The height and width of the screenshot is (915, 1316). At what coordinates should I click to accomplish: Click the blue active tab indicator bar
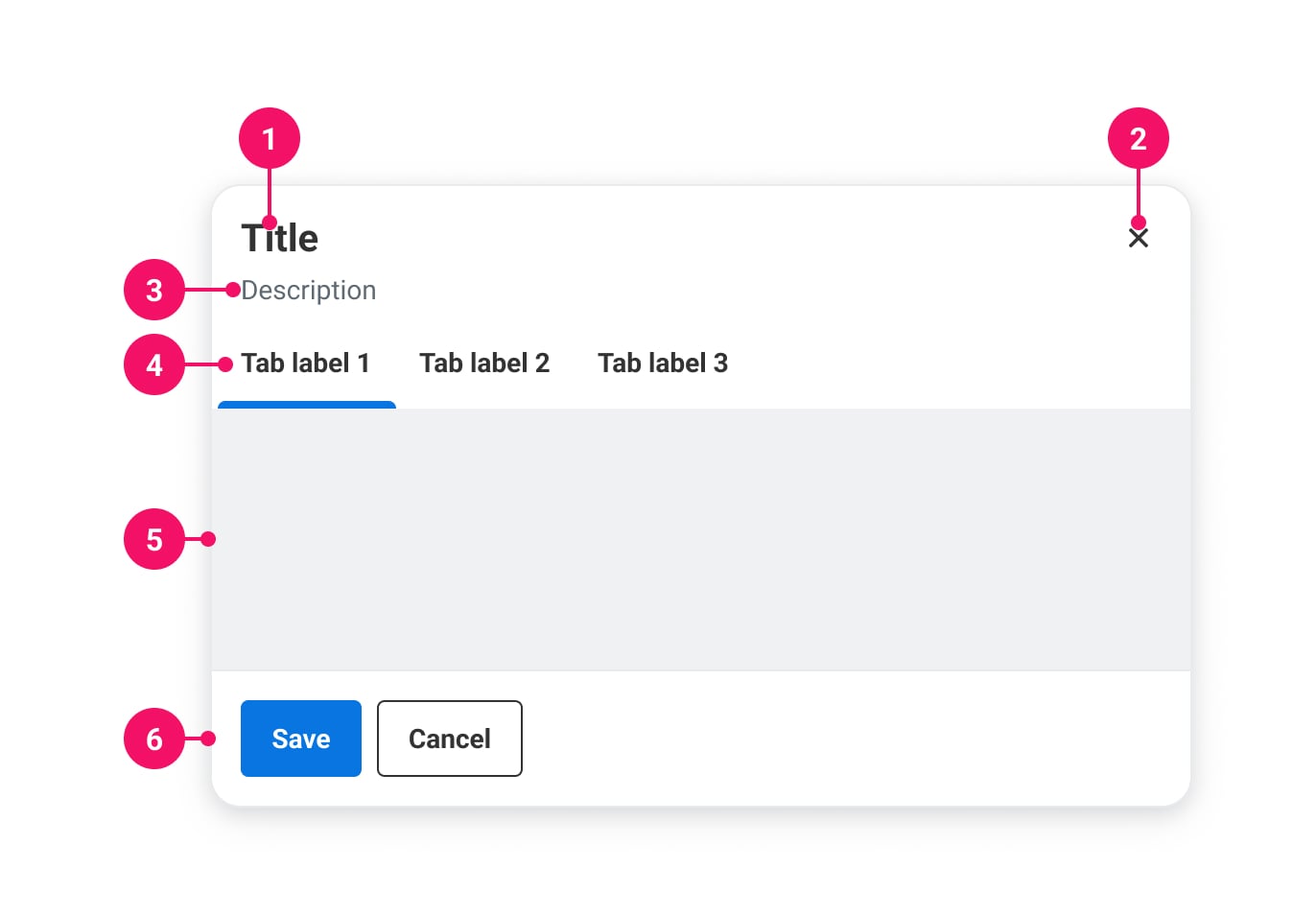coord(307,405)
